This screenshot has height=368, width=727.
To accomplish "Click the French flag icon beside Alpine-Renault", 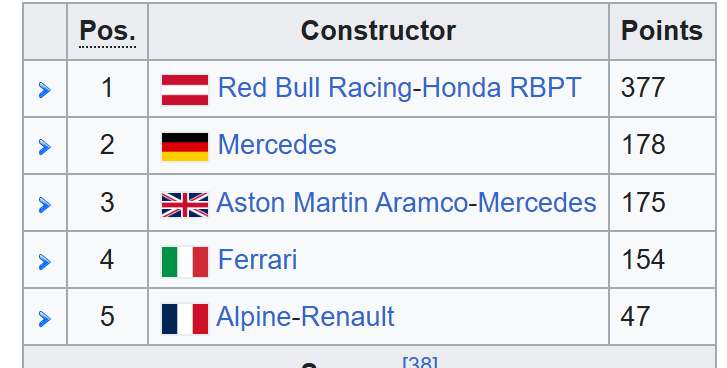I will click(185, 319).
